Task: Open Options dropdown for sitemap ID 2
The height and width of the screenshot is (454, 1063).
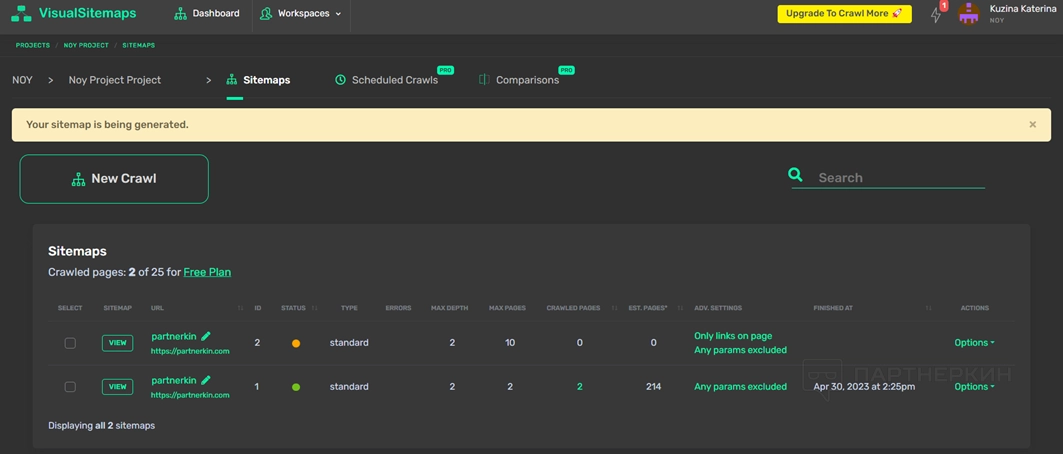Action: tap(974, 343)
